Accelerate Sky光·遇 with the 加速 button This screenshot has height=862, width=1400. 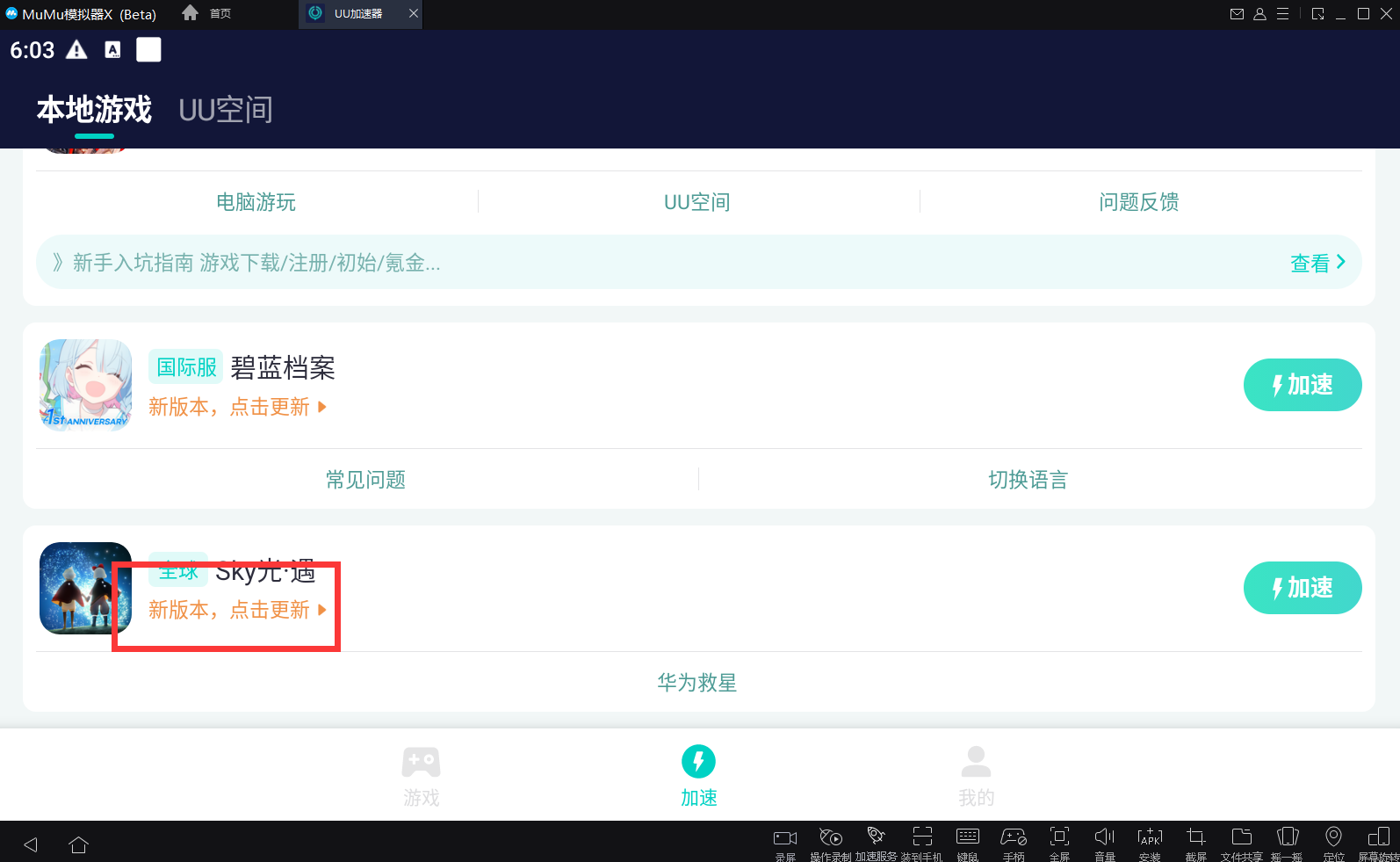point(1303,588)
